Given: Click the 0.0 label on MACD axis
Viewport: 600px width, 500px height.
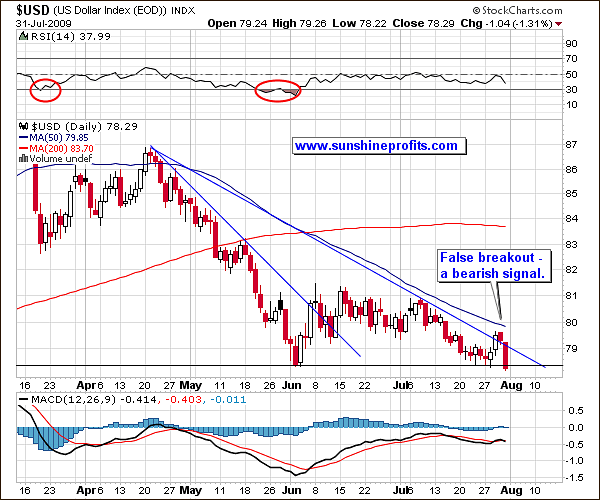Looking at the screenshot, I should tap(576, 427).
